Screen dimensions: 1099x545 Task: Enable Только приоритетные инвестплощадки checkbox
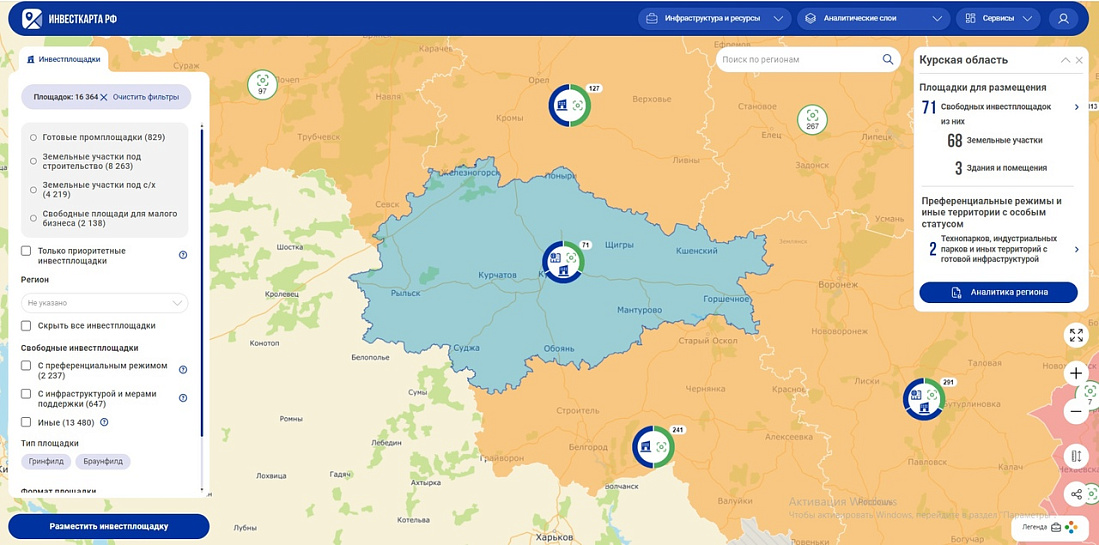(x=27, y=251)
